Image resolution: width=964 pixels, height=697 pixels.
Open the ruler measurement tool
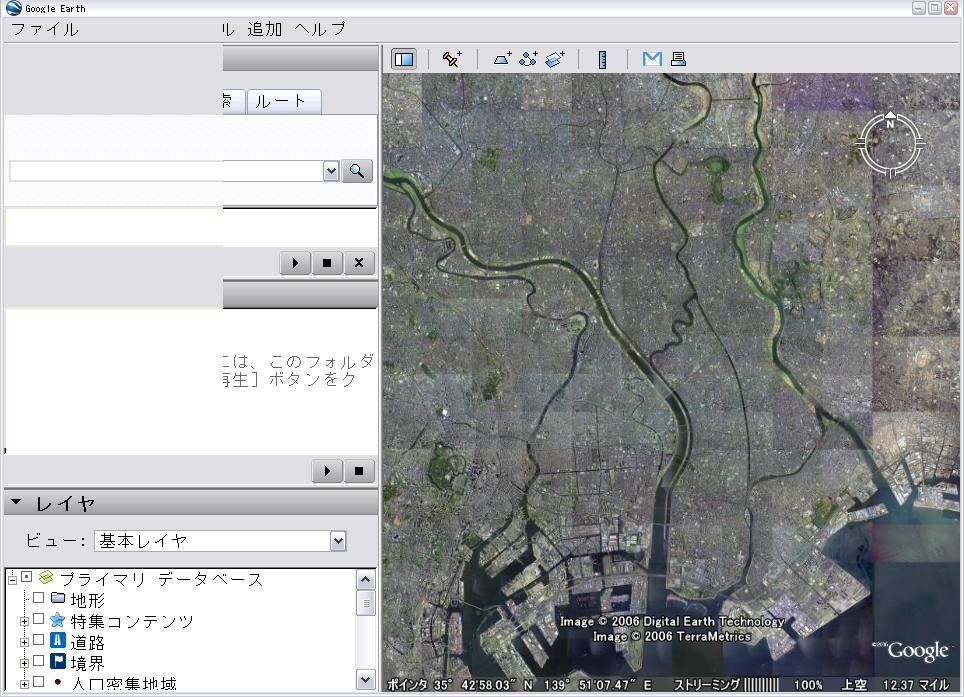(602, 60)
